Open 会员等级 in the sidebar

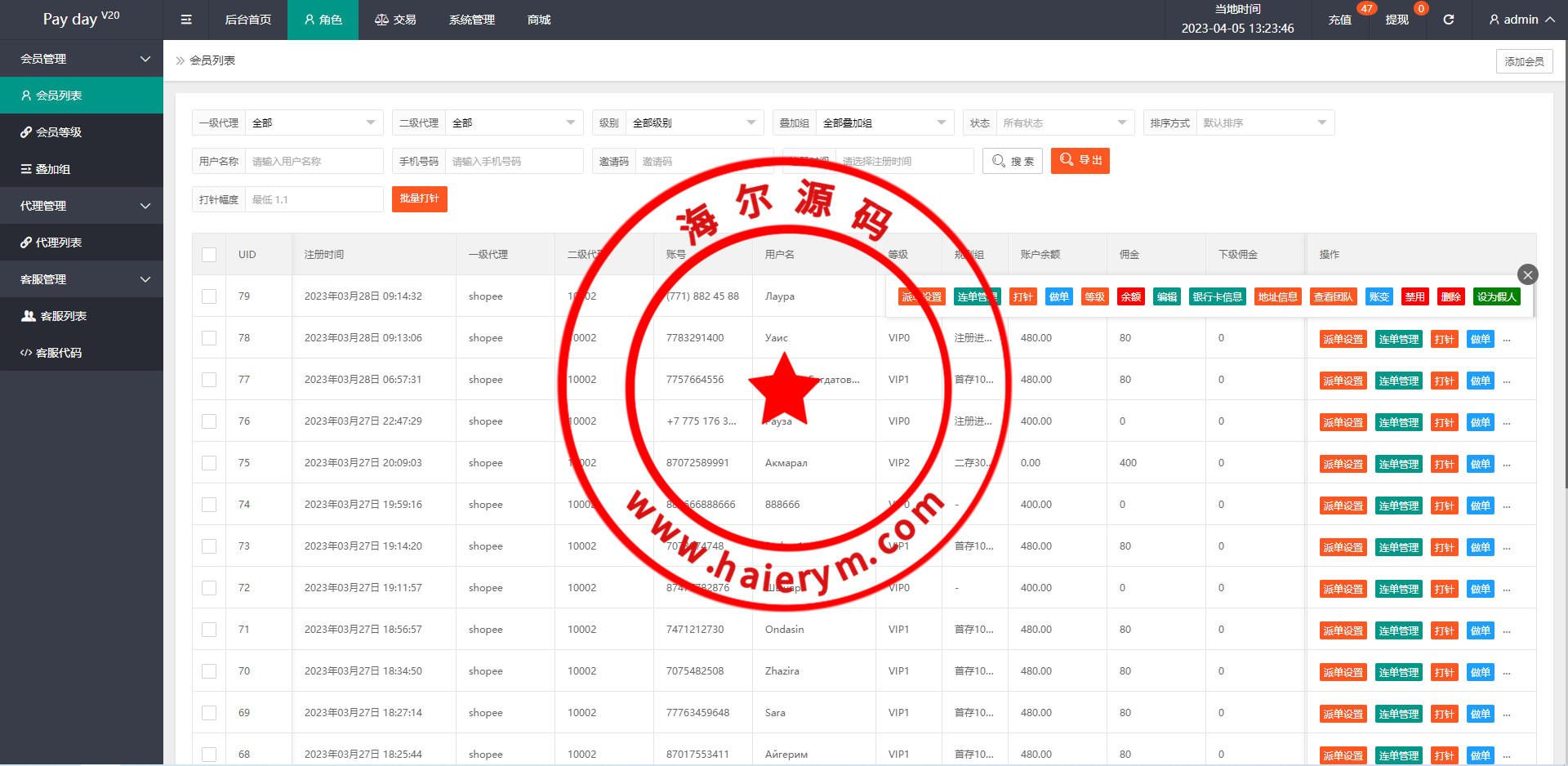pyautogui.click(x=82, y=132)
